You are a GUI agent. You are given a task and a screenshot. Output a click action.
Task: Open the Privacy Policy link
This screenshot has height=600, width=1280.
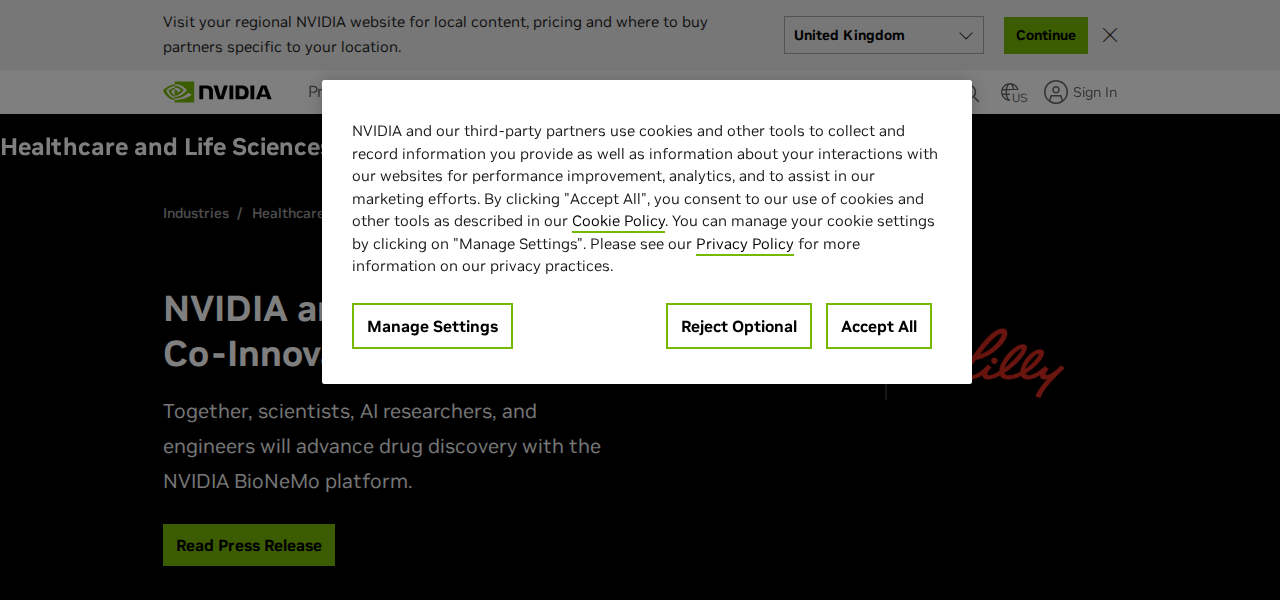744,244
